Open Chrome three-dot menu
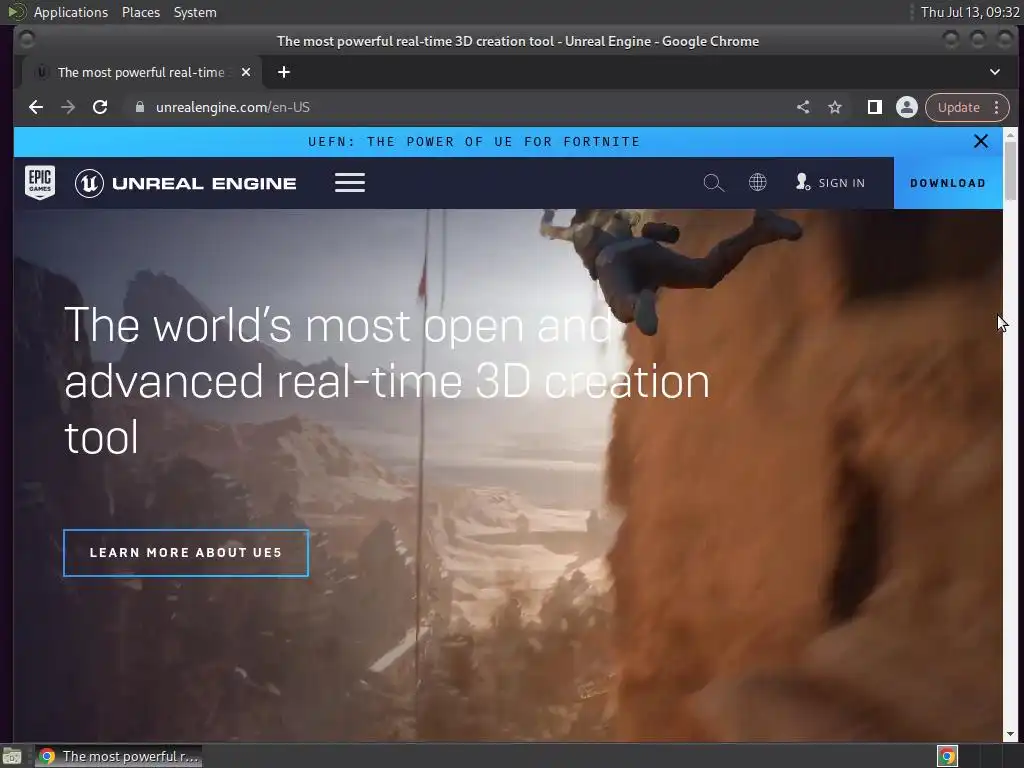The width and height of the screenshot is (1024, 768). tap(997, 107)
